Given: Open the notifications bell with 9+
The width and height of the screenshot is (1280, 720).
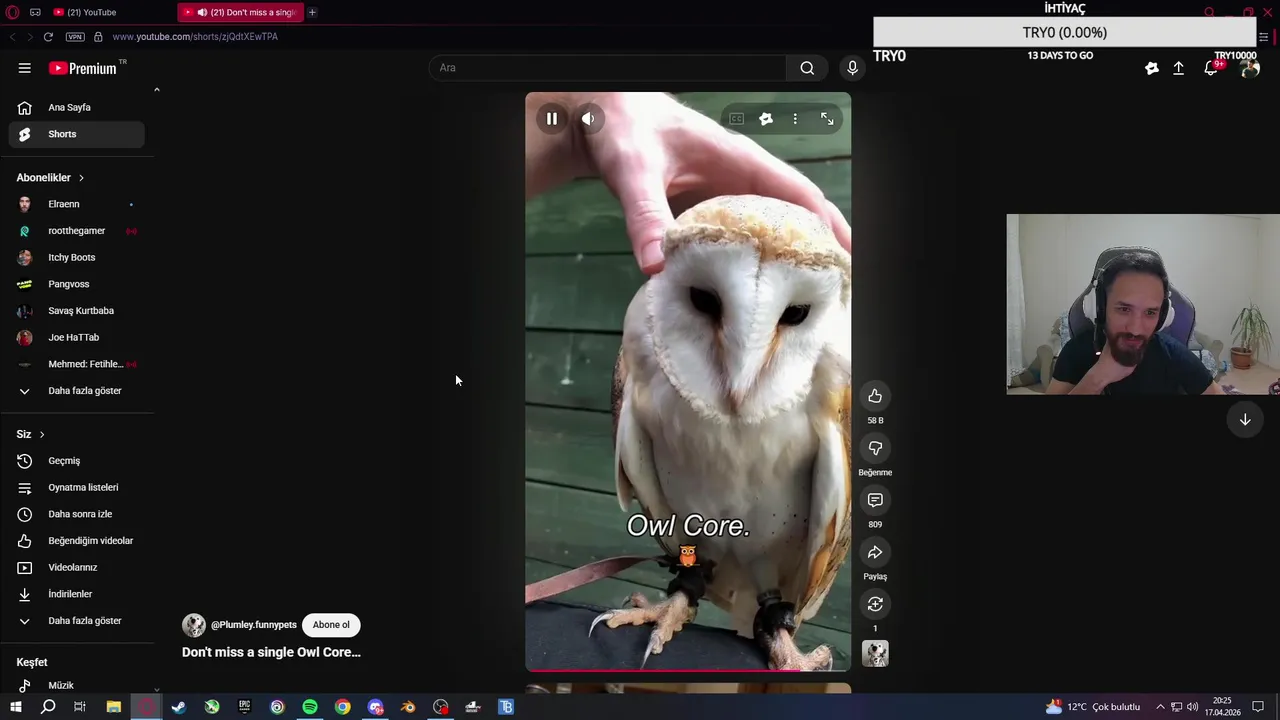Looking at the screenshot, I should pos(1211,68).
